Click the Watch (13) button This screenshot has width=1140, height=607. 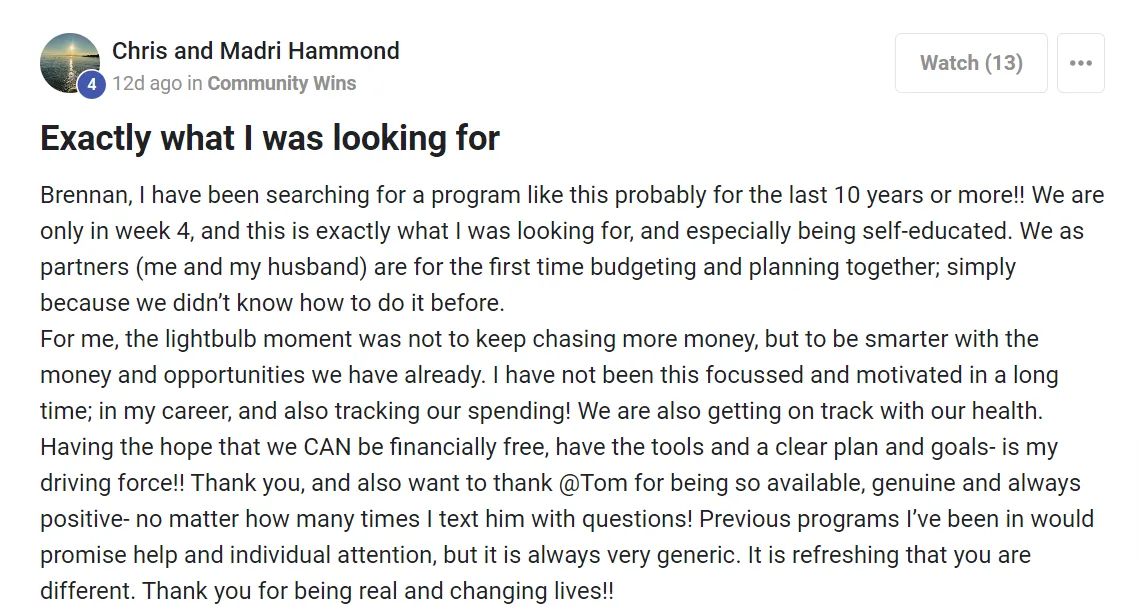(x=971, y=63)
